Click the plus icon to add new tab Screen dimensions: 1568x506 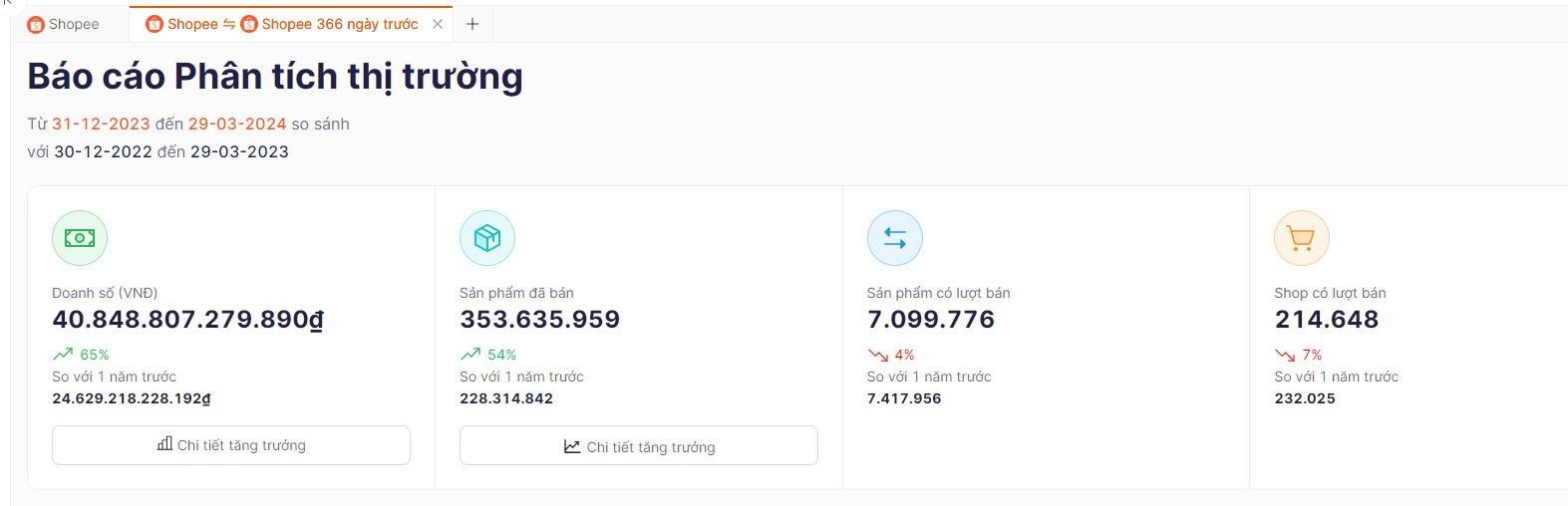point(472,24)
